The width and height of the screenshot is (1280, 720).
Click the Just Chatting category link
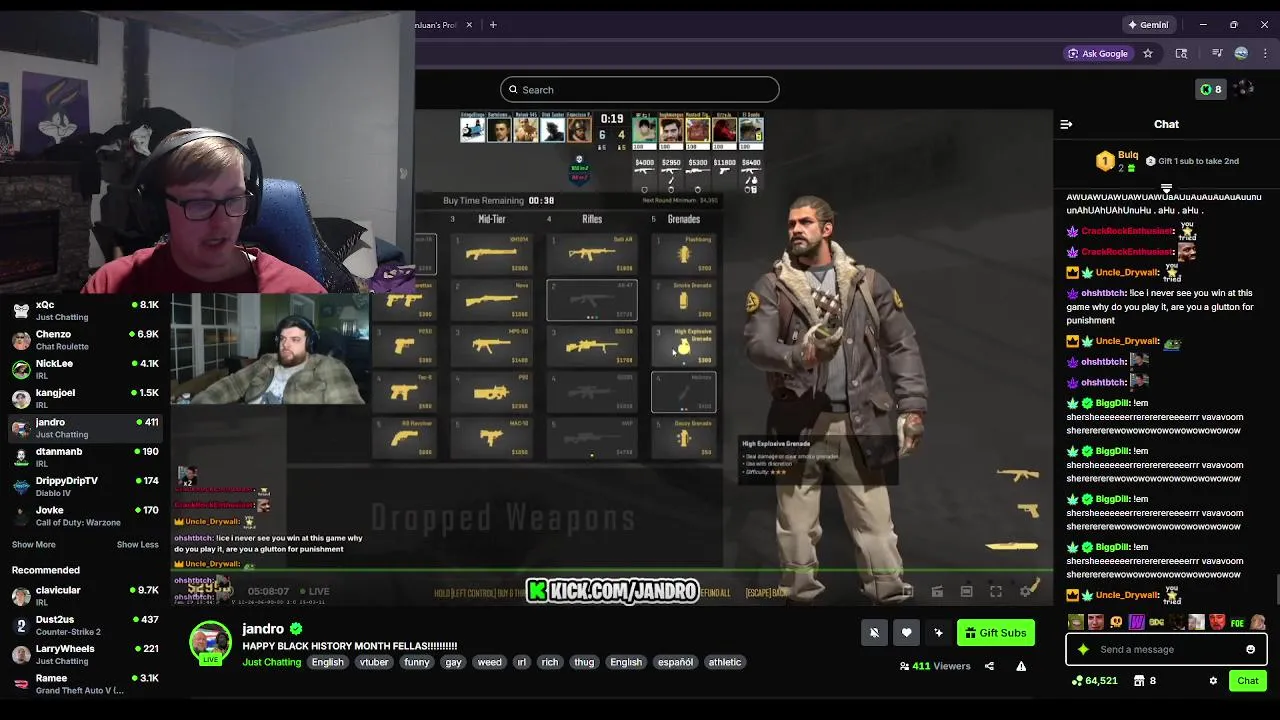[x=271, y=662]
